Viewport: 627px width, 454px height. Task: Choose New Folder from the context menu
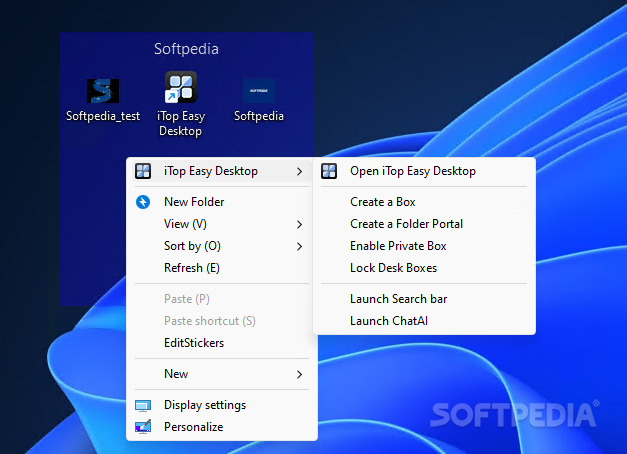point(222,202)
